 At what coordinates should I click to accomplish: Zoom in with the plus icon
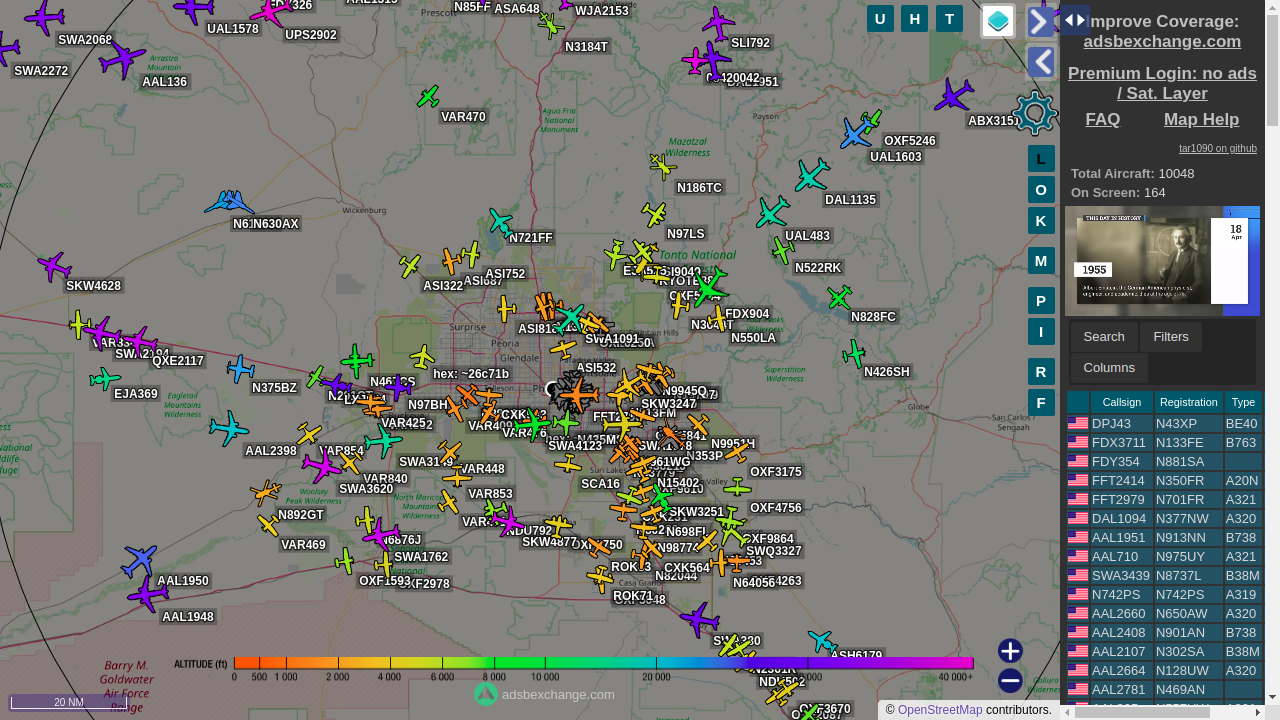click(x=1010, y=651)
